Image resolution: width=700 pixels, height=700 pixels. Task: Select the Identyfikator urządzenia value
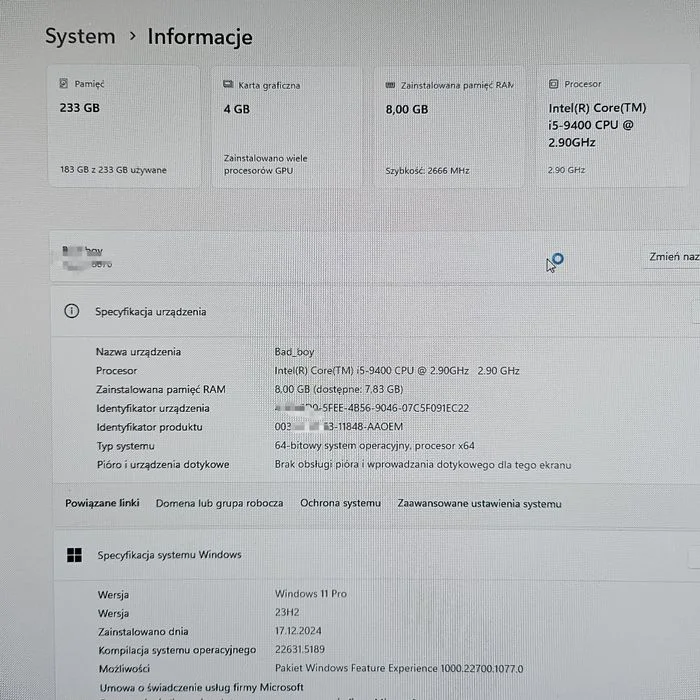click(x=372, y=408)
